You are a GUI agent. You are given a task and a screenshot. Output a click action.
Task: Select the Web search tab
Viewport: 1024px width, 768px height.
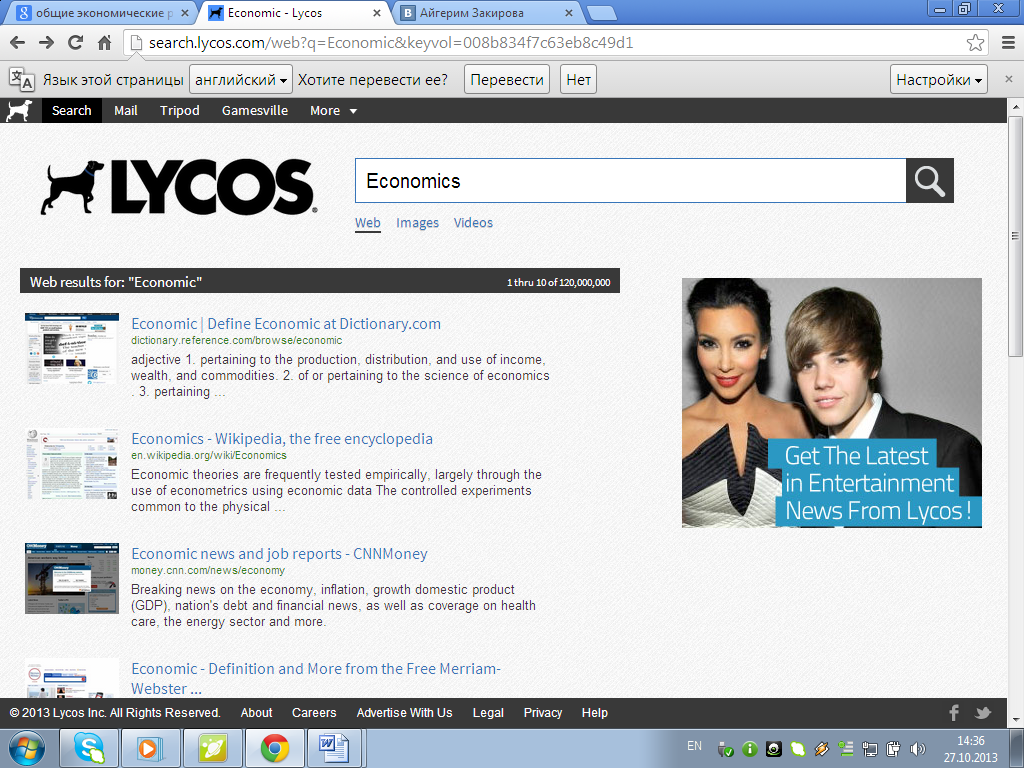coord(368,223)
